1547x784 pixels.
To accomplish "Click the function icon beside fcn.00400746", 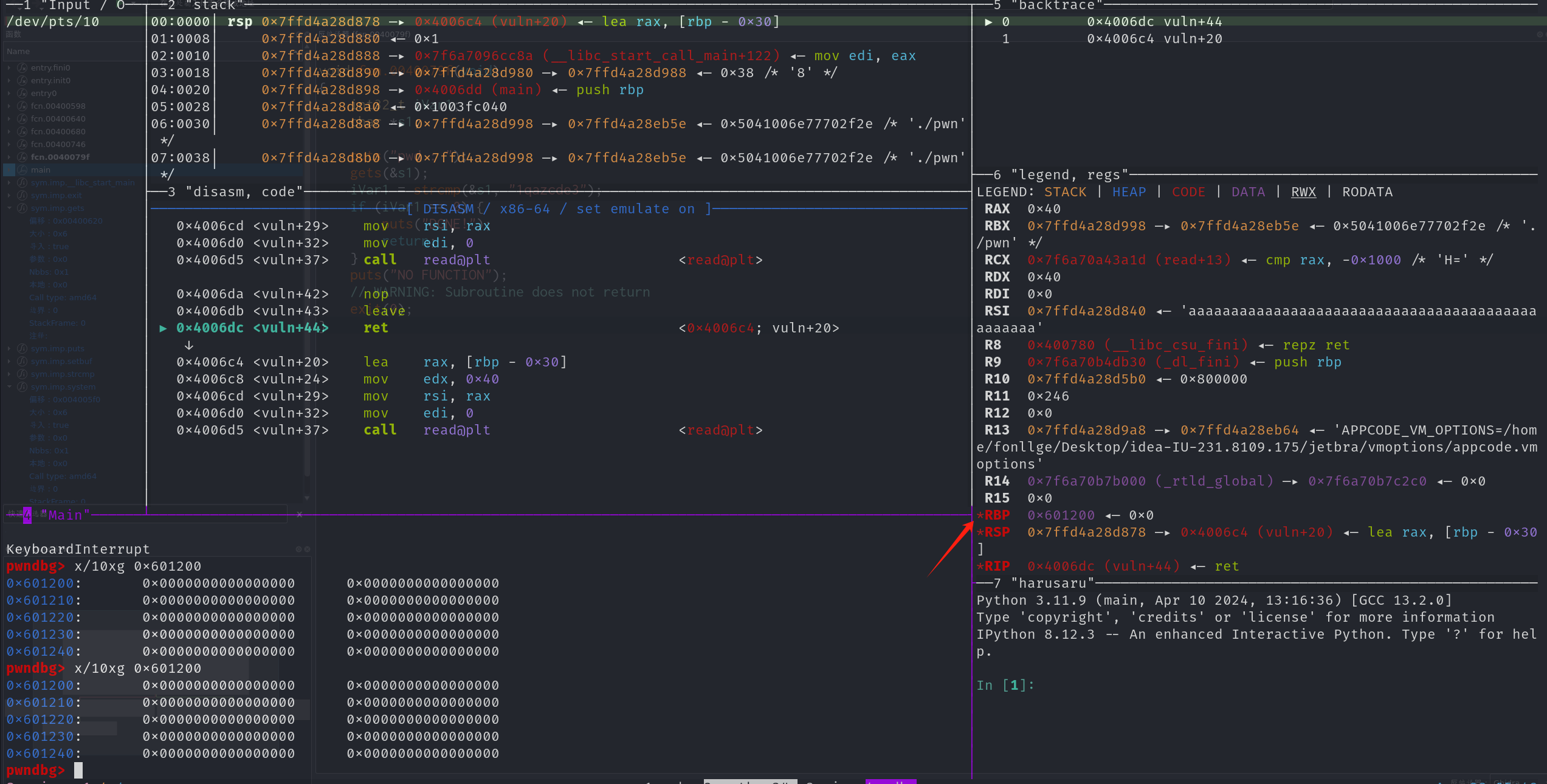I will pyautogui.click(x=22, y=144).
